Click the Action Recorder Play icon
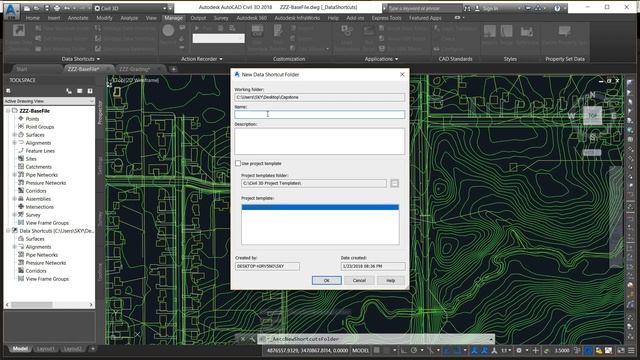This screenshot has height=360, width=640. tap(197, 28)
